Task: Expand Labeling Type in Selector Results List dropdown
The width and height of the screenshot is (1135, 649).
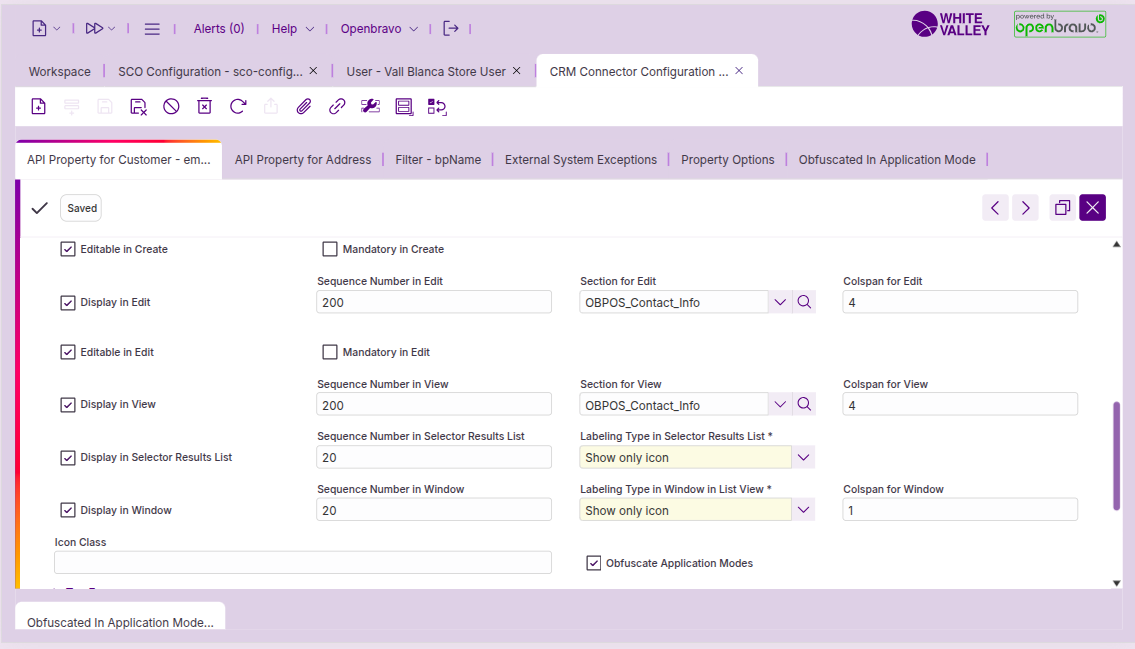Action: tap(804, 457)
